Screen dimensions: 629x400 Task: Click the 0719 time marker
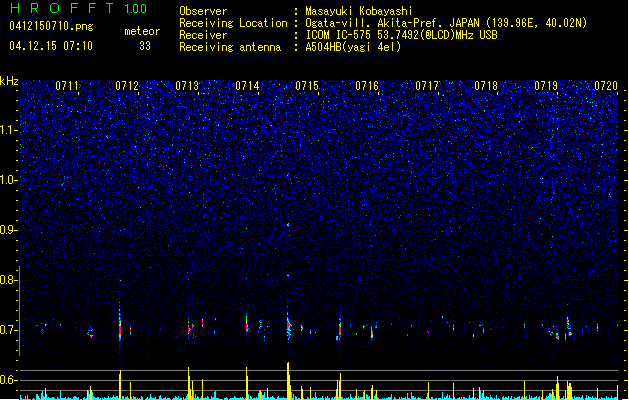pos(546,86)
